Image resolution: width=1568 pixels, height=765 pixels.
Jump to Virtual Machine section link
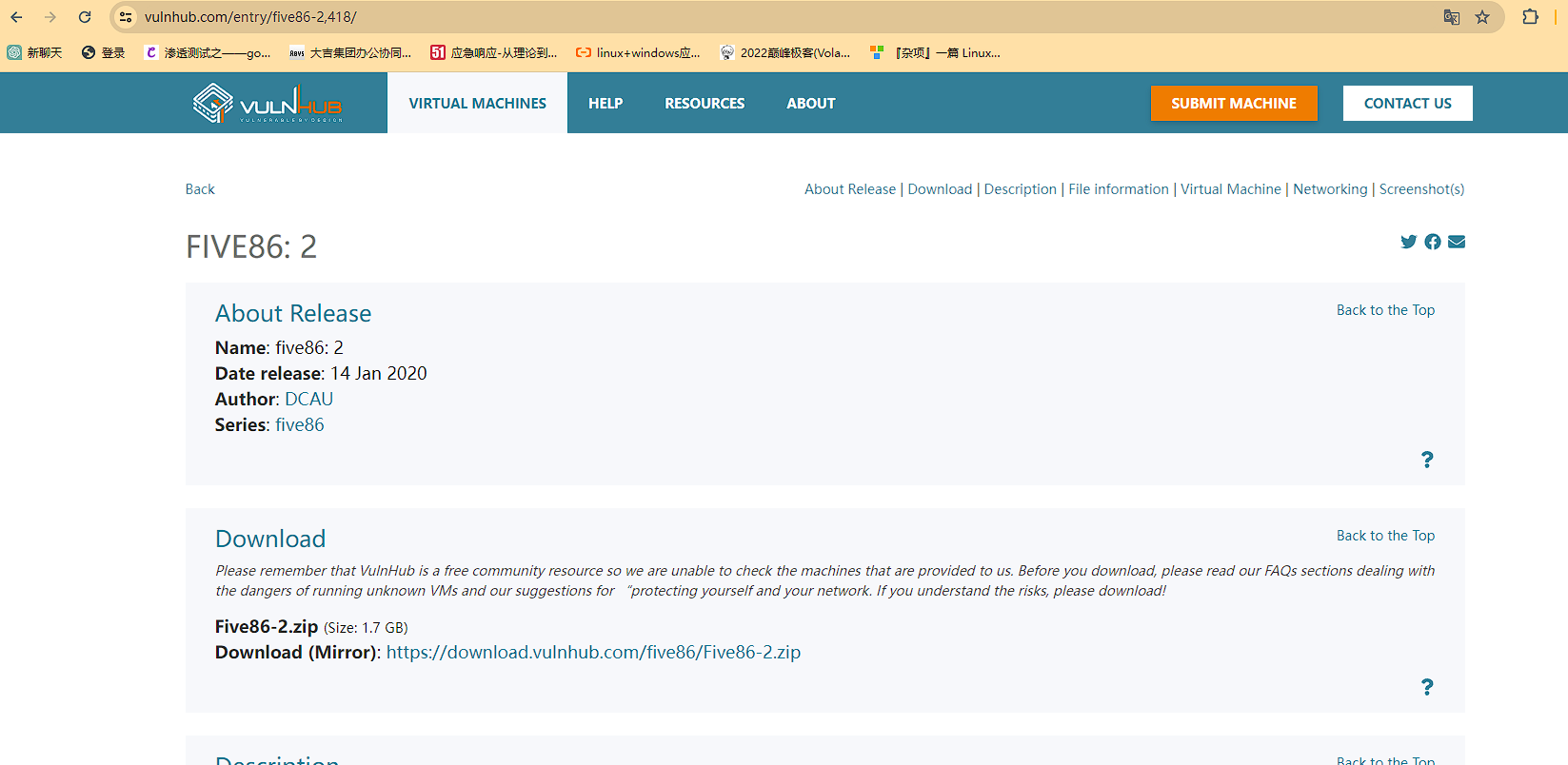click(1231, 189)
